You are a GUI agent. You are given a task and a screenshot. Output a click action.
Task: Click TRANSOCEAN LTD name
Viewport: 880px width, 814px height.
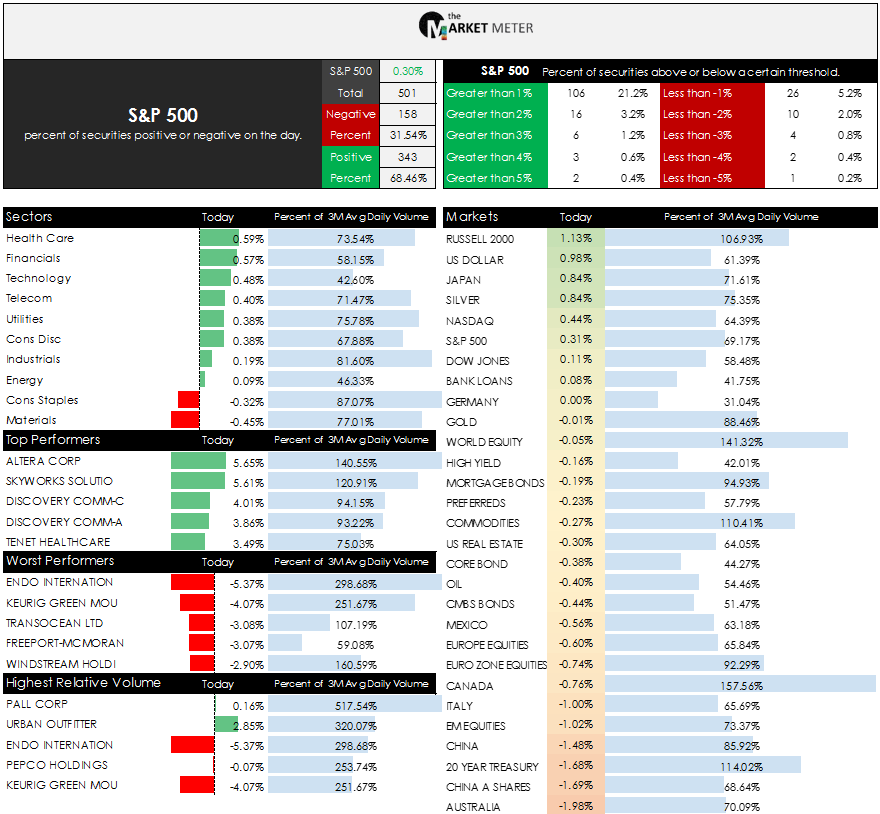pyautogui.click(x=54, y=623)
